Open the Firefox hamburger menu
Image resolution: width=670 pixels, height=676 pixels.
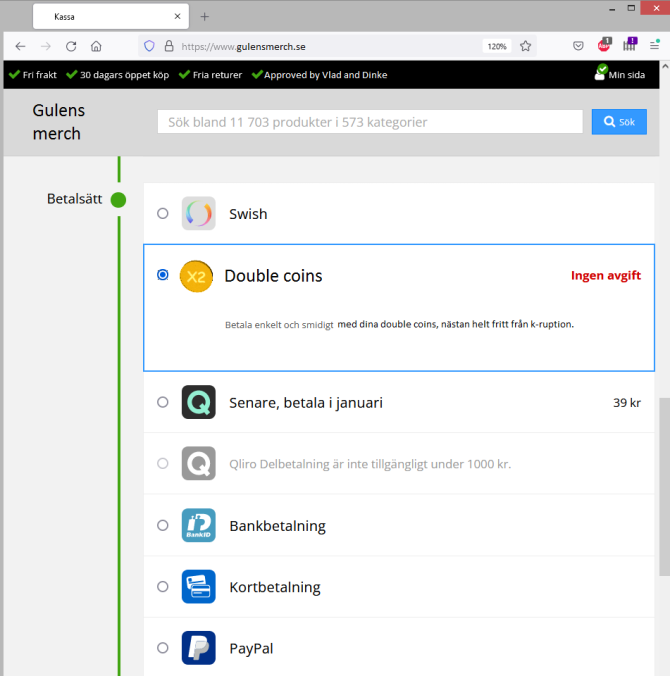click(654, 46)
